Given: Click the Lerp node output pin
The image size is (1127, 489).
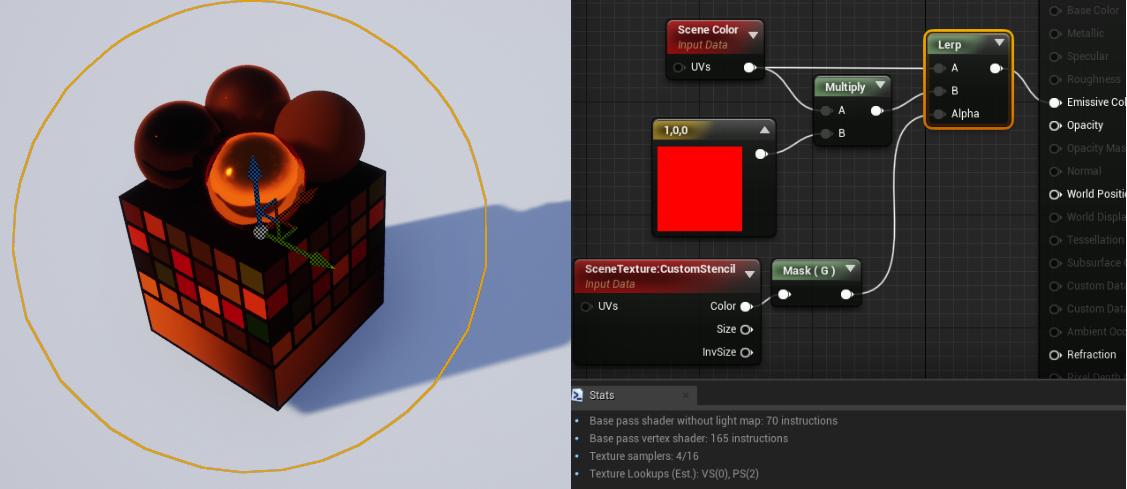Looking at the screenshot, I should (996, 68).
